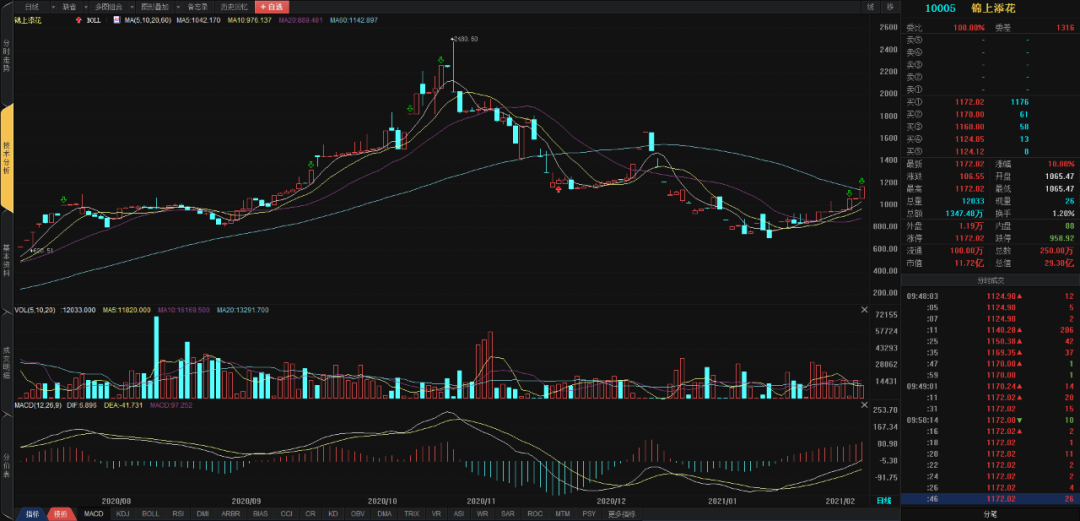Image resolution: width=1080 pixels, height=521 pixels.
Task: Open the 多图组合 dropdown
Action: 111,7
